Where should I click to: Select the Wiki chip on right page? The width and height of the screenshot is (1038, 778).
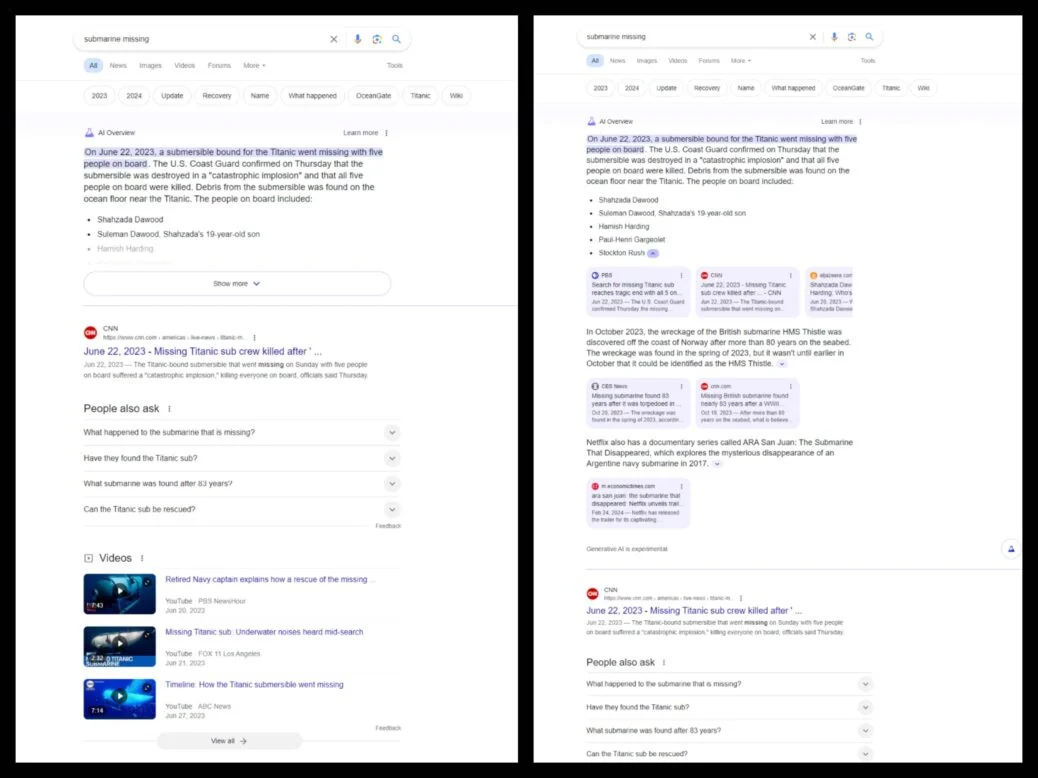[x=923, y=88]
